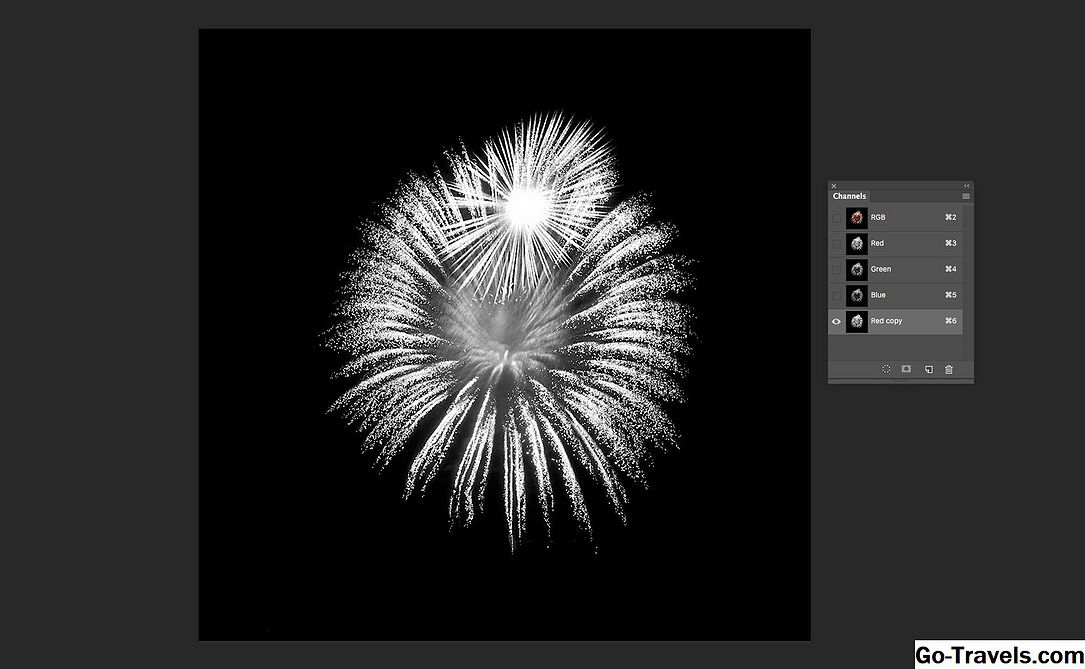Click the RGB channel thumbnail
Image resolution: width=1085 pixels, height=669 pixels.
point(856,217)
